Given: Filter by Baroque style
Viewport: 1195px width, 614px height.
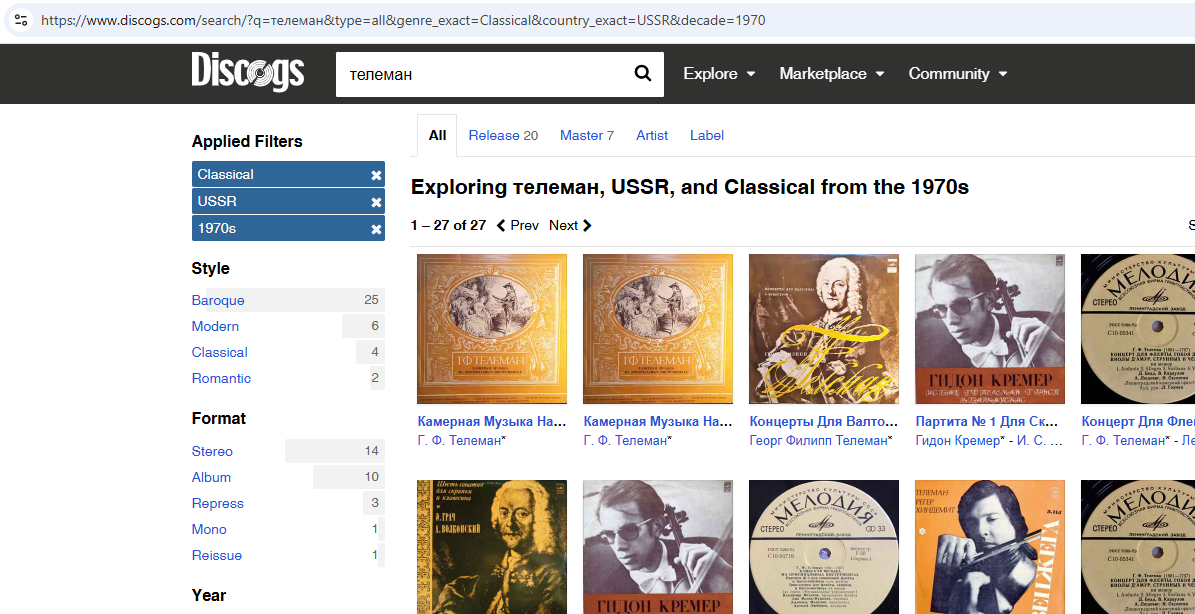Looking at the screenshot, I should pyautogui.click(x=218, y=300).
